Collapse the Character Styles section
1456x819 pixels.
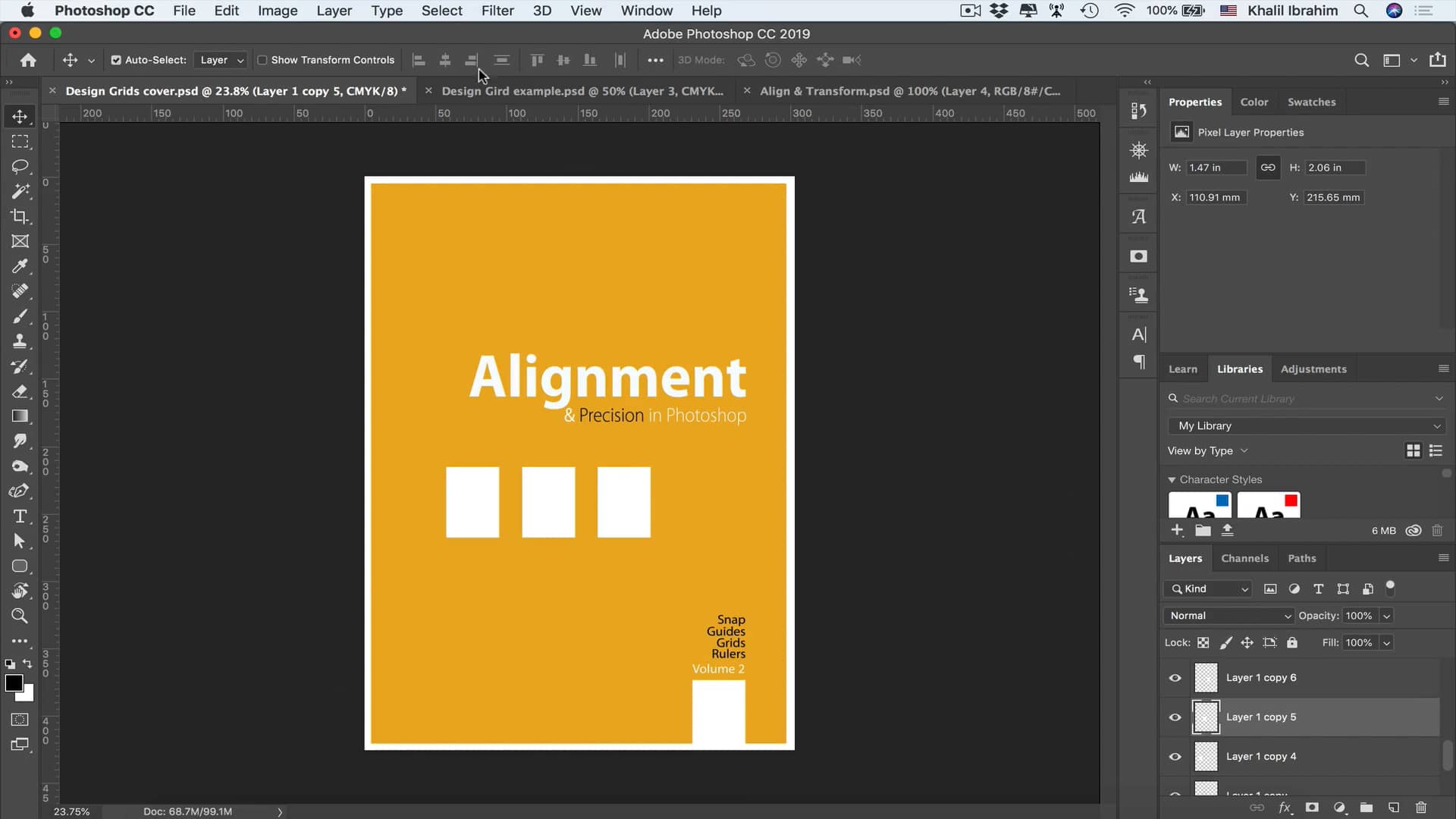click(x=1172, y=479)
